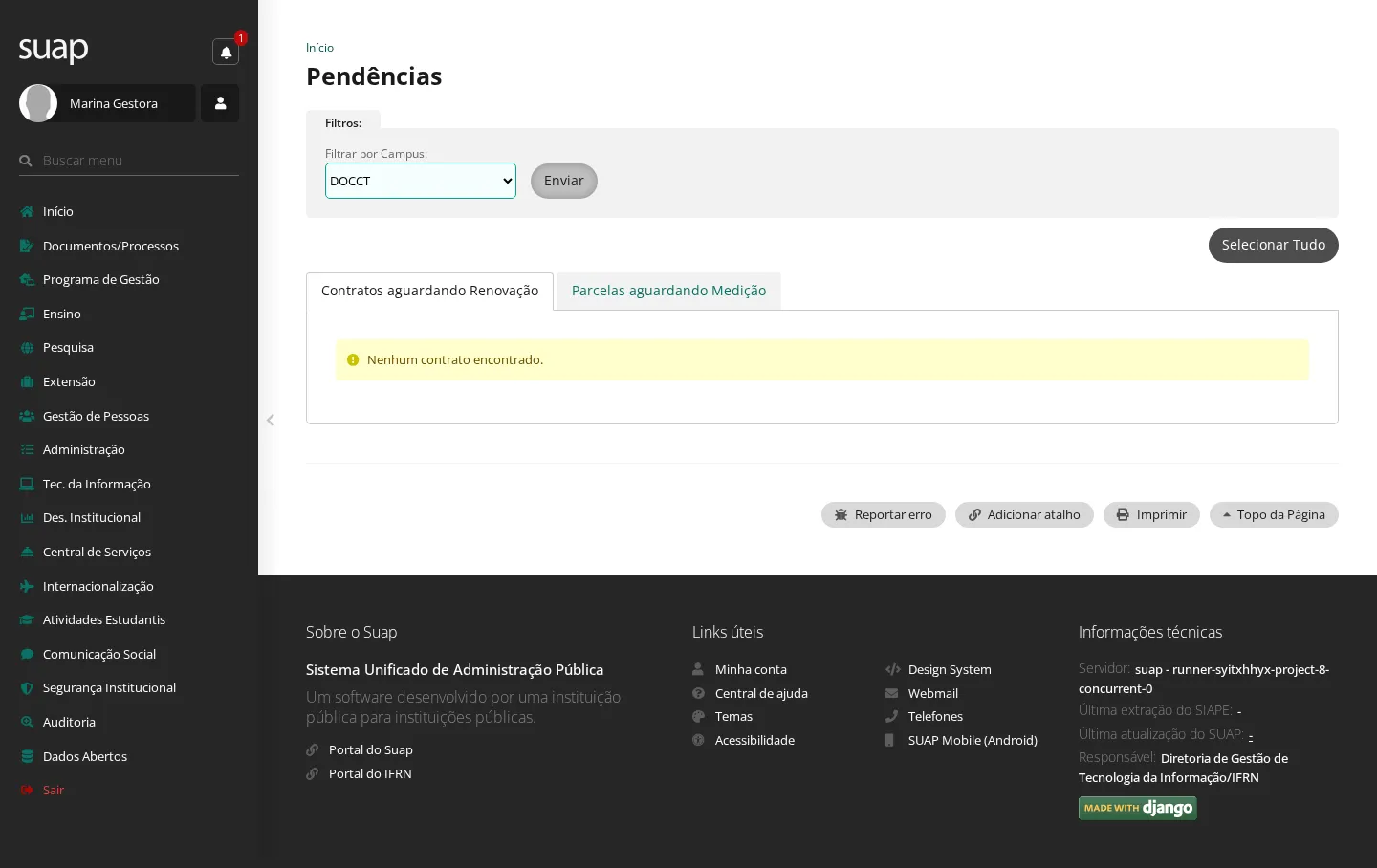
Task: Click the Internacionalização plane icon
Action: 27,586
